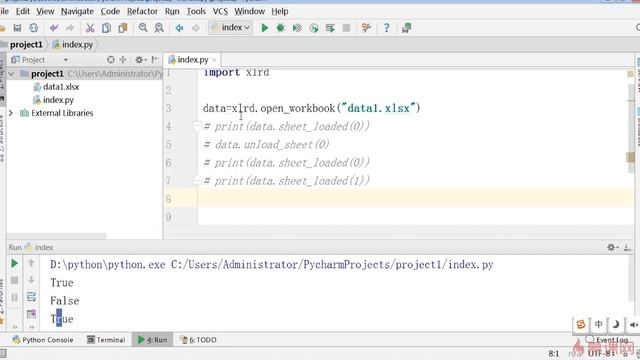Hide the Project panel with the hide icon

155,60
